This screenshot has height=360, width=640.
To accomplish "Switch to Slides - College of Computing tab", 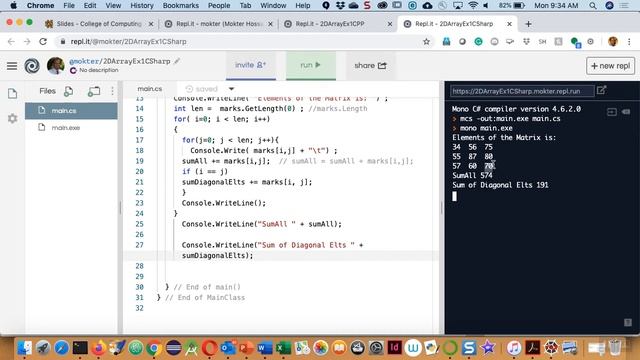I will [99, 24].
